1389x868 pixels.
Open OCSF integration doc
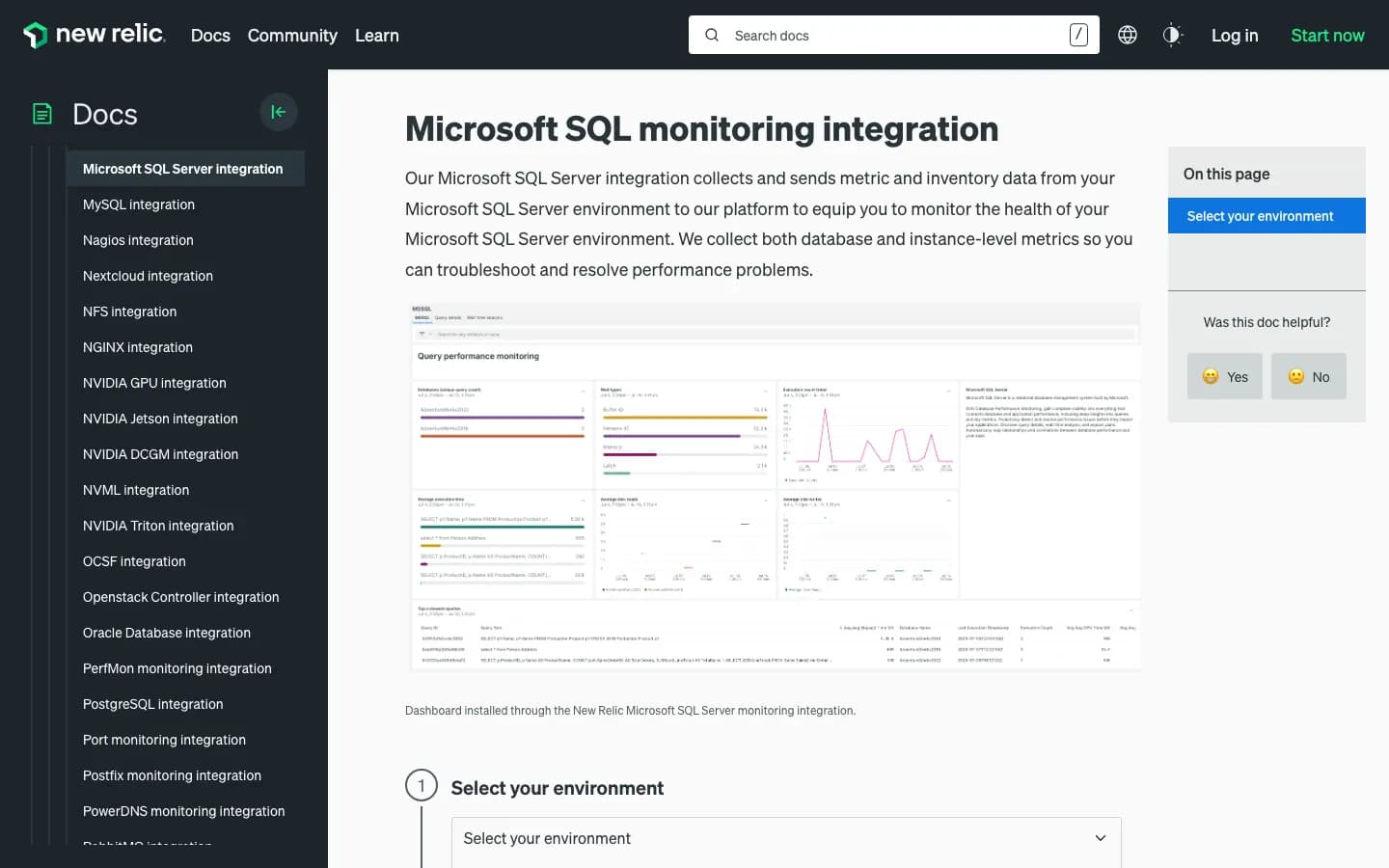[134, 561]
